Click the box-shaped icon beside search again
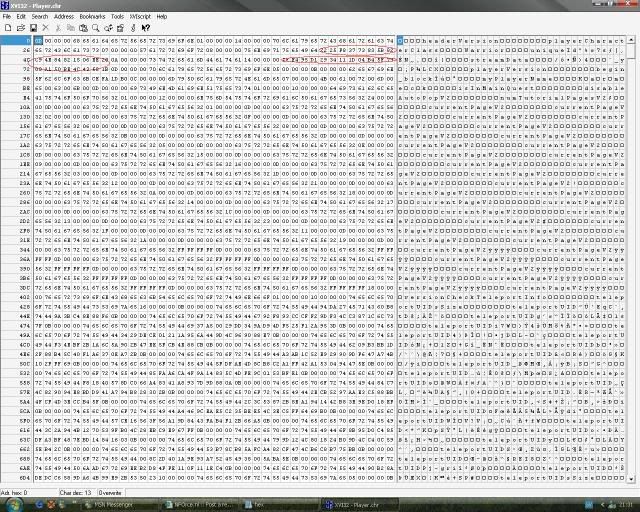The image size is (640, 512). pyautogui.click(x=120, y=28)
